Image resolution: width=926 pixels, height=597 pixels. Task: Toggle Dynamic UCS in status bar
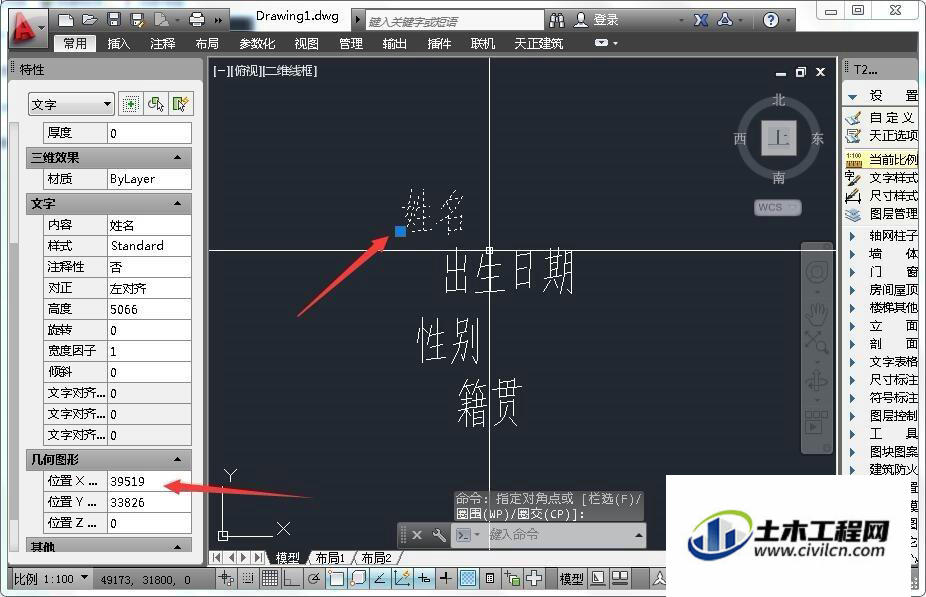tap(402, 579)
